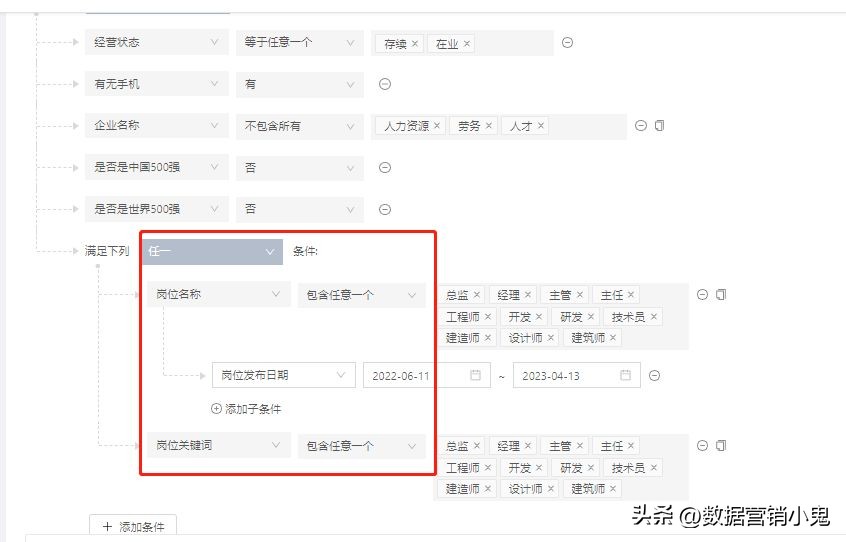Delete 总监 tag in 岗位名称 row

(476, 295)
